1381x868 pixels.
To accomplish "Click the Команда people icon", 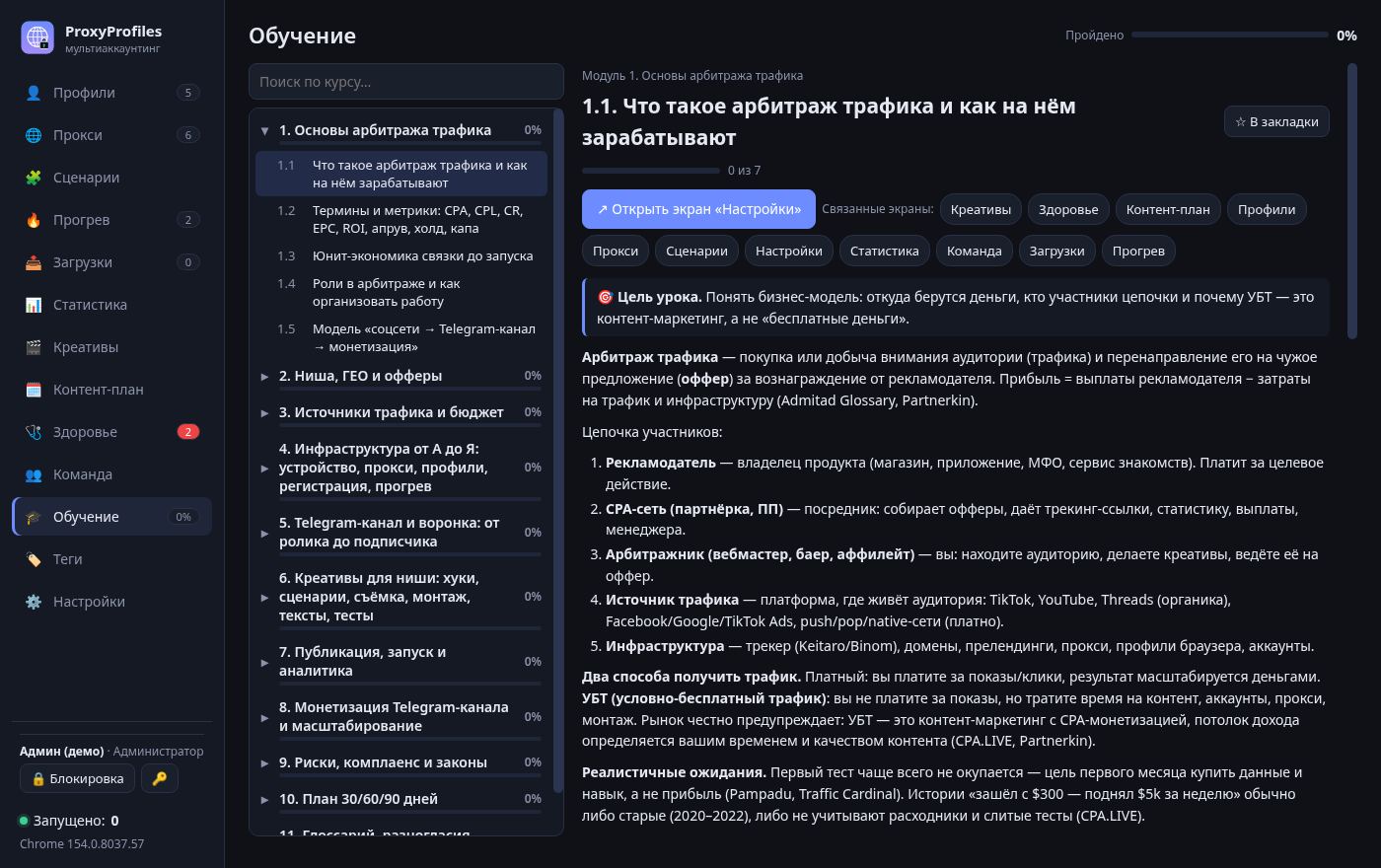I will click(34, 474).
